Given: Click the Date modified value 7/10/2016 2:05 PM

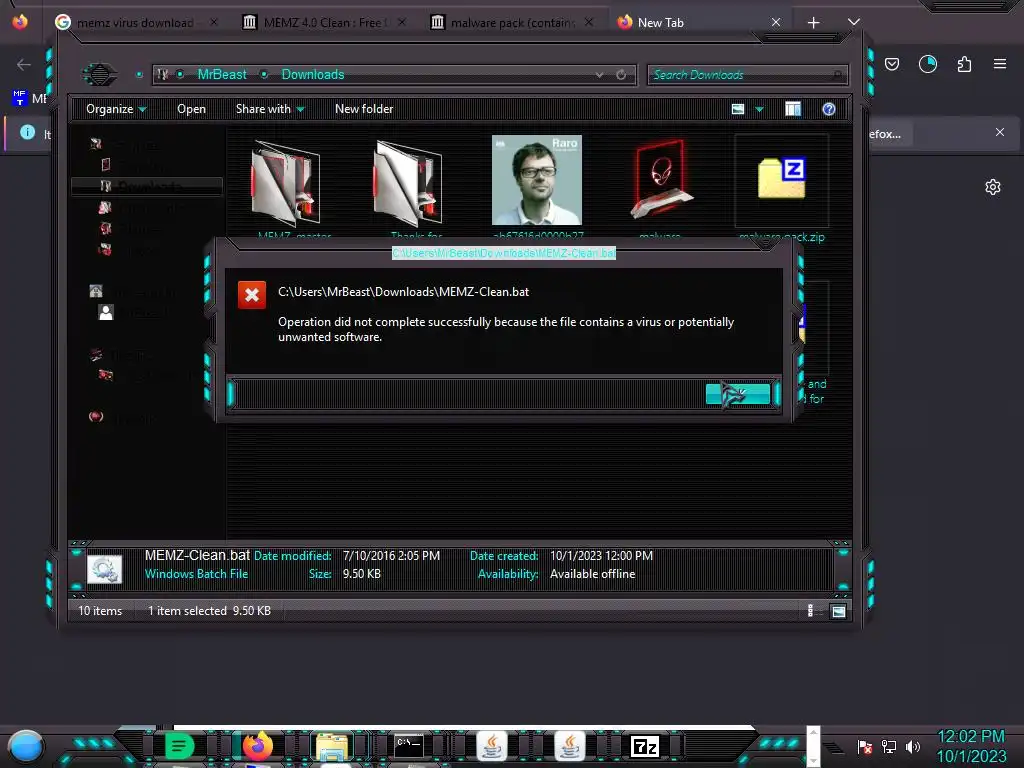Looking at the screenshot, I should 391,556.
